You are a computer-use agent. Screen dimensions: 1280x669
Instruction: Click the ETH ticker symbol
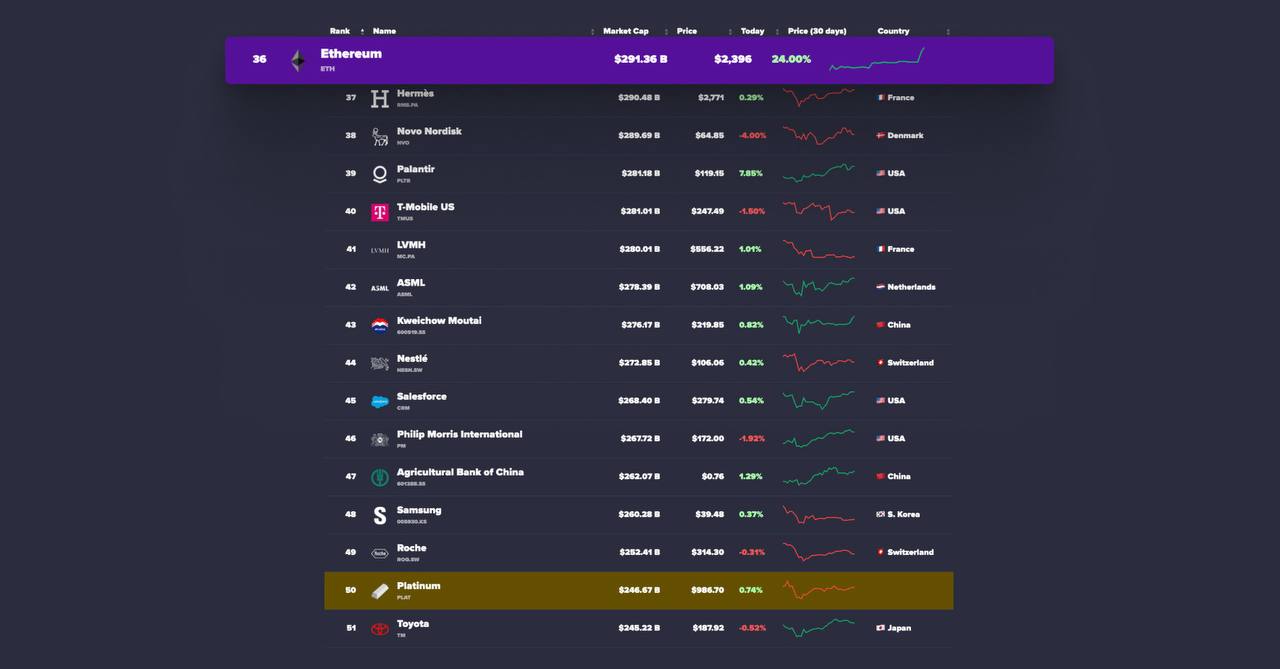(x=327, y=69)
